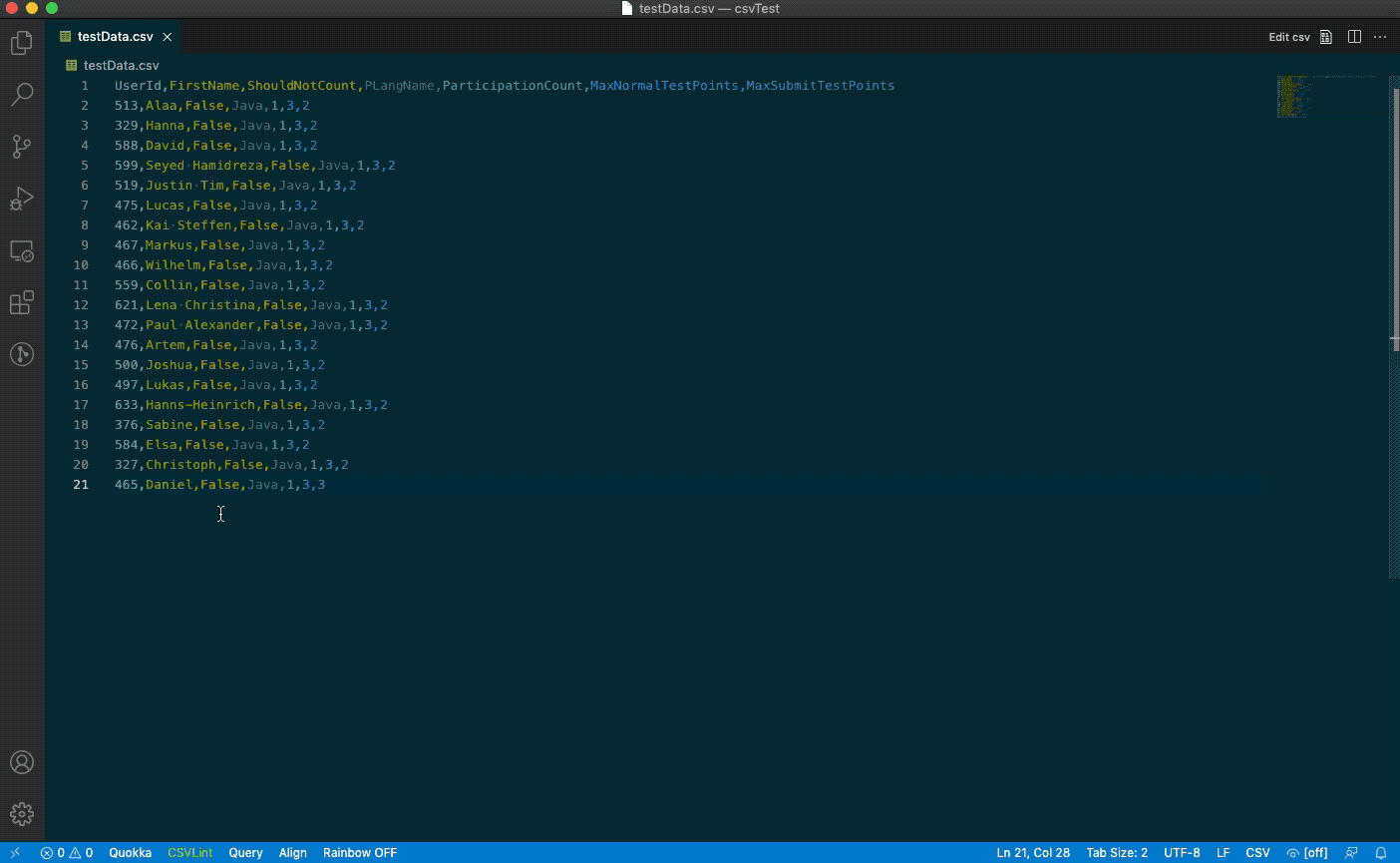Image resolution: width=1400 pixels, height=863 pixels.
Task: Toggle CSVLint in the status bar
Action: pos(189,853)
